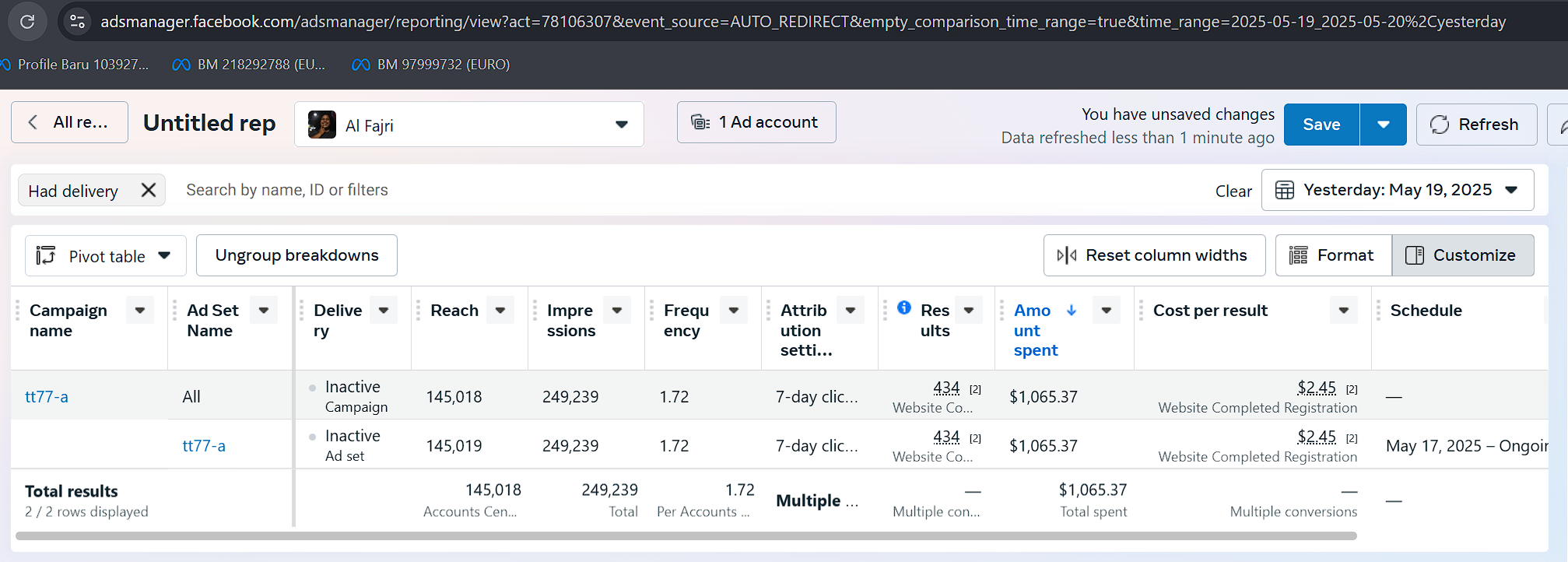Open Campaign name column menu arrow

[140, 310]
